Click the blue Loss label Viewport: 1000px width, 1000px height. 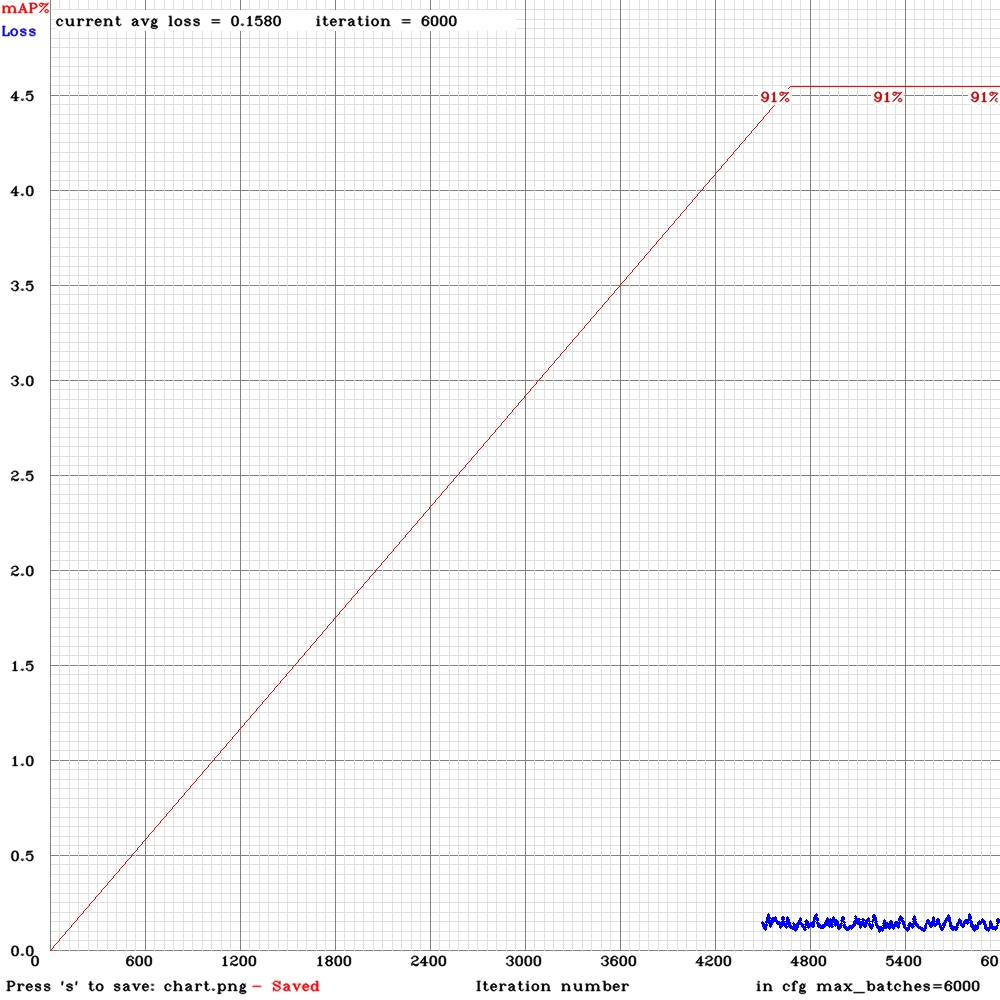20,32
